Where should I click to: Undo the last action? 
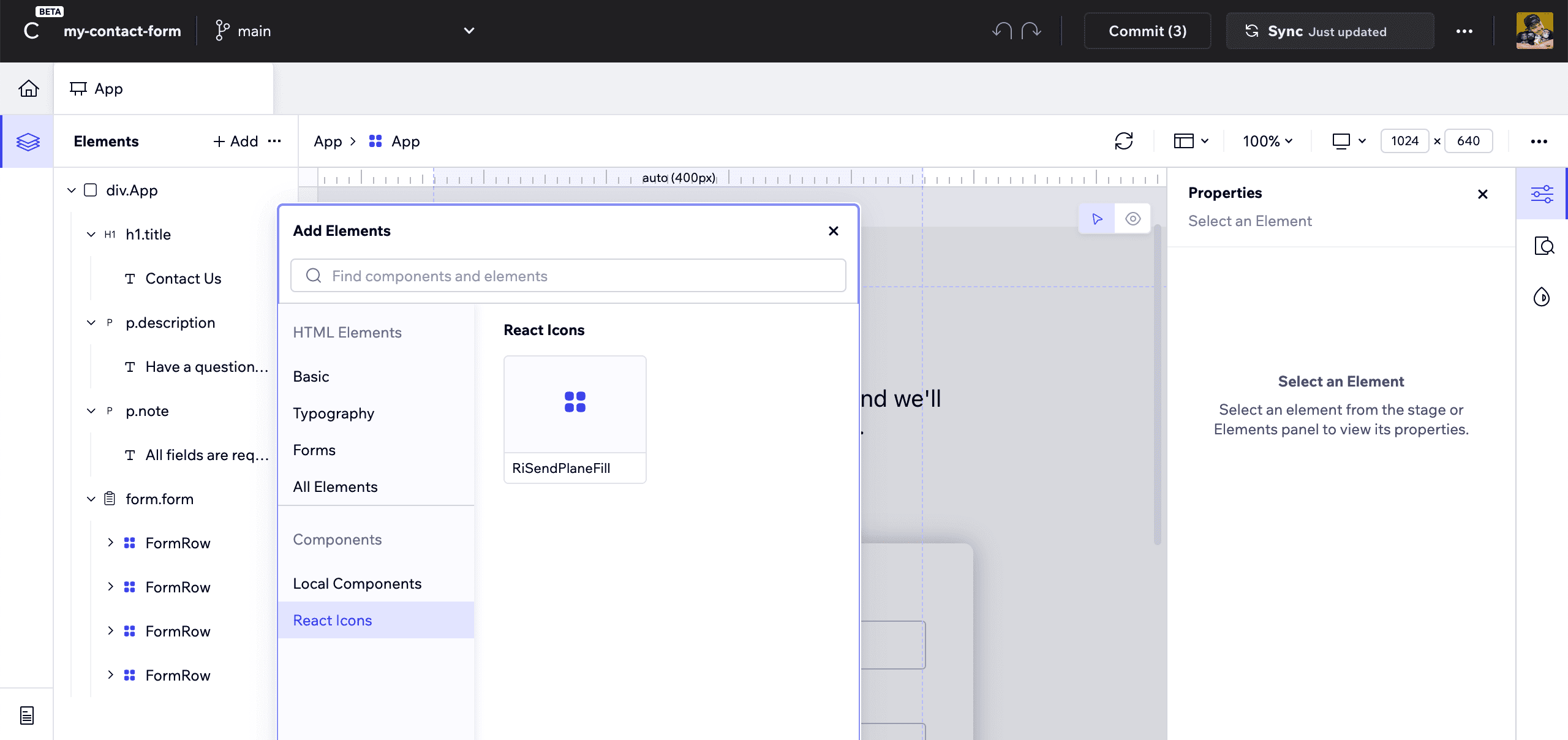point(1002,31)
